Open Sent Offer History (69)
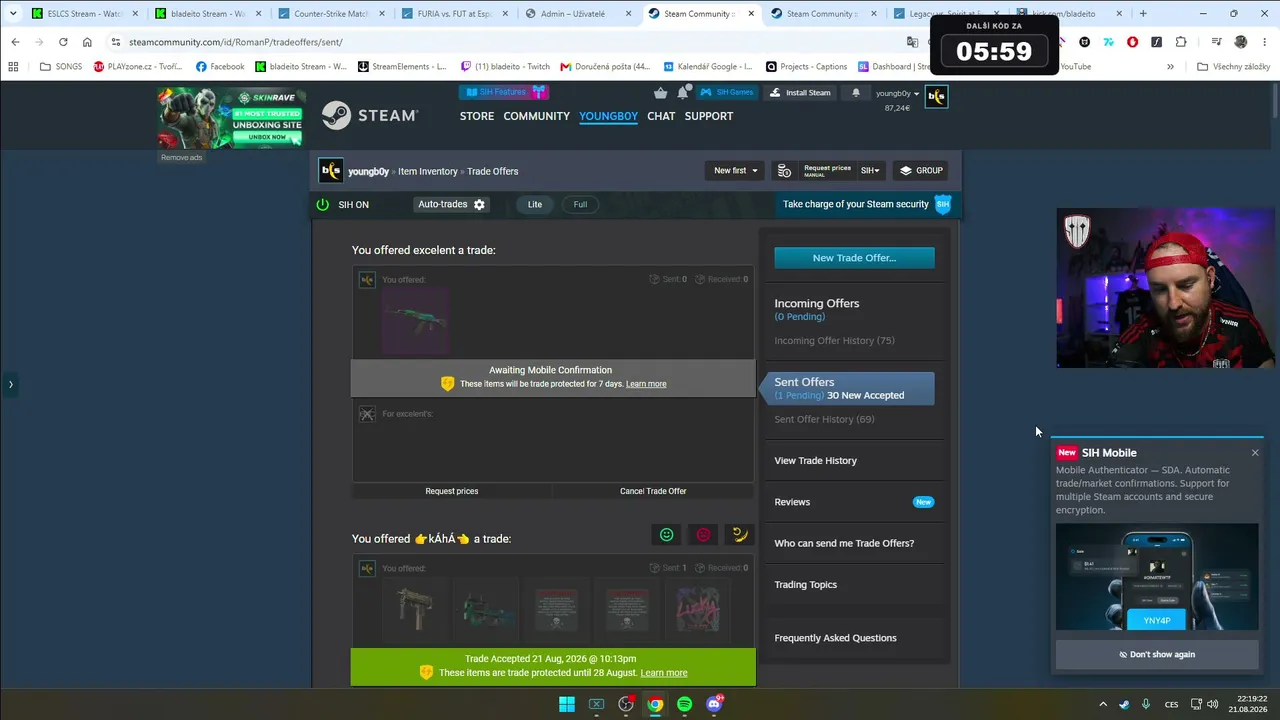The width and height of the screenshot is (1280, 720). click(824, 419)
